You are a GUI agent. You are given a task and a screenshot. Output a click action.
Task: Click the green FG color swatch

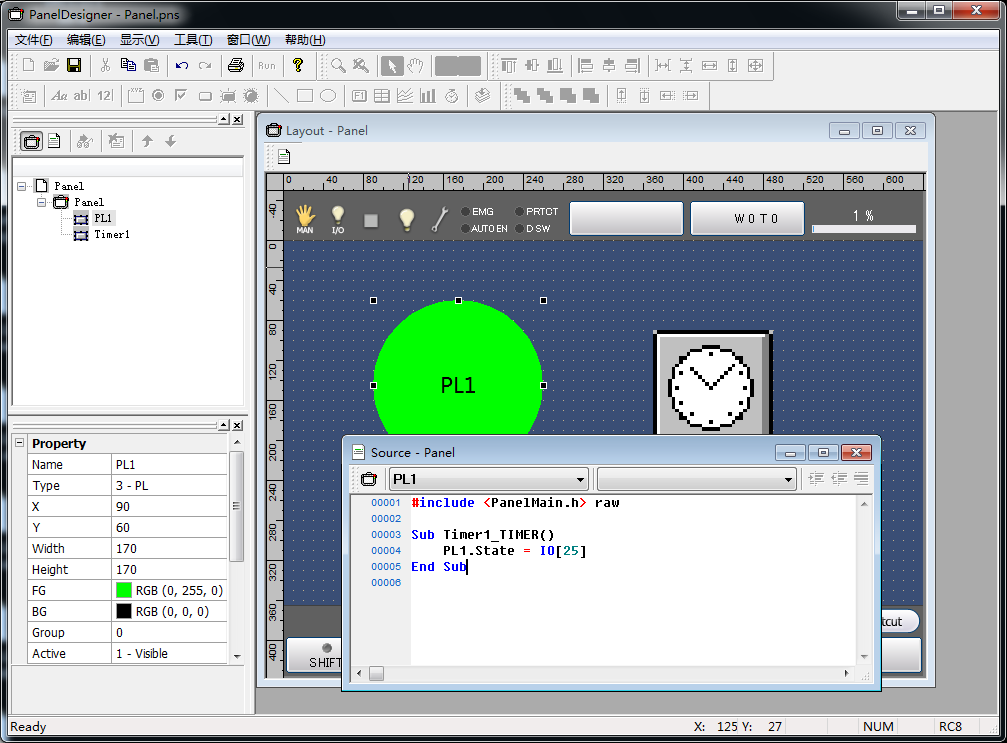click(124, 590)
